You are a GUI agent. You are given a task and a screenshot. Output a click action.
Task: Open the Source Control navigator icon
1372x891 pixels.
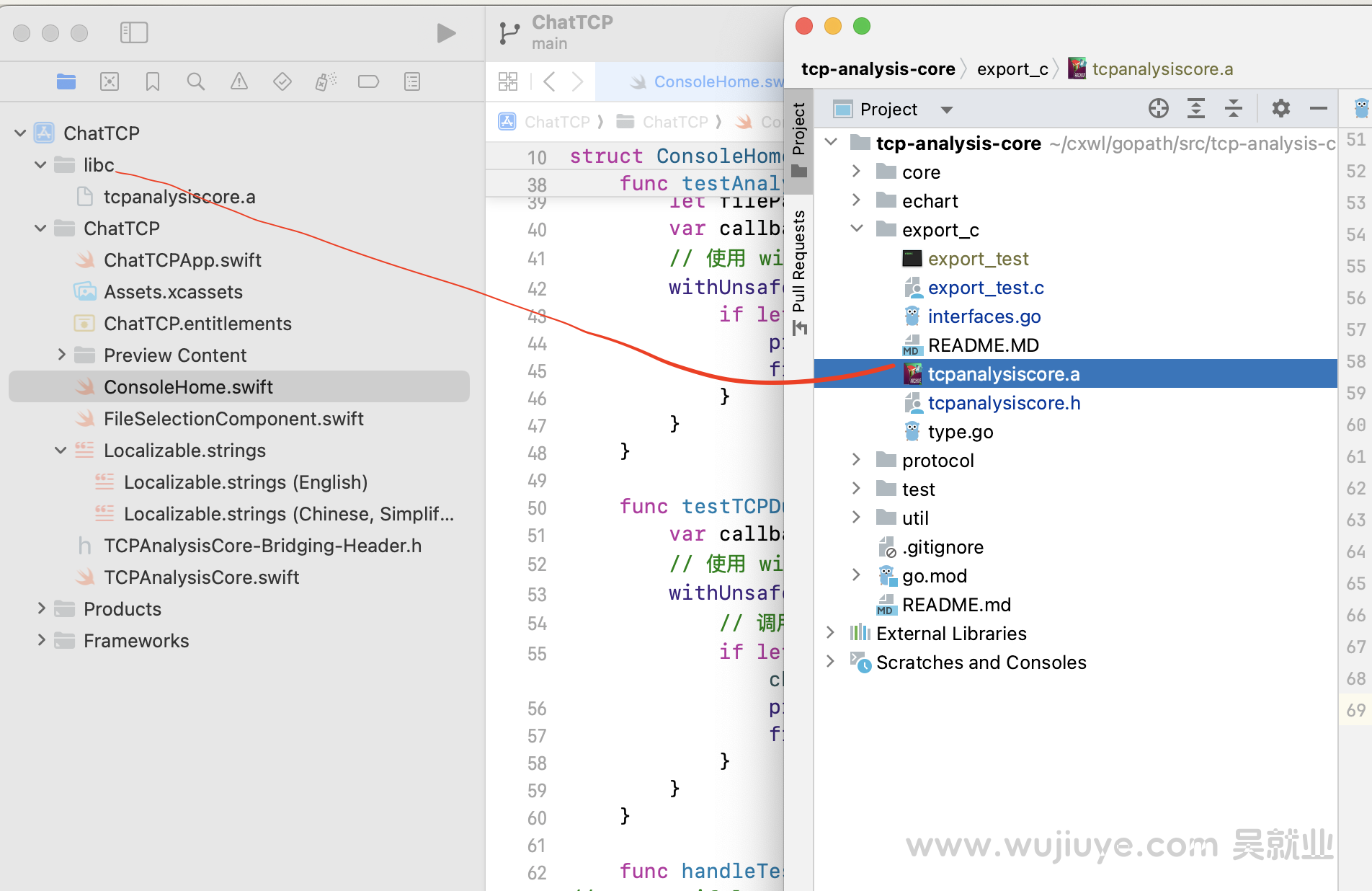point(110,81)
